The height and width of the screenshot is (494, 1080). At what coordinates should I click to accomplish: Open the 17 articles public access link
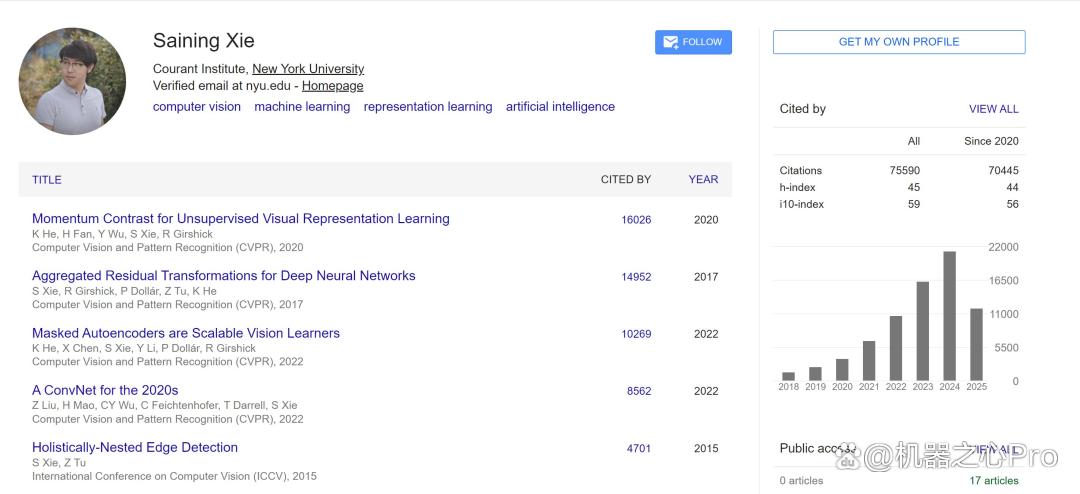[994, 481]
